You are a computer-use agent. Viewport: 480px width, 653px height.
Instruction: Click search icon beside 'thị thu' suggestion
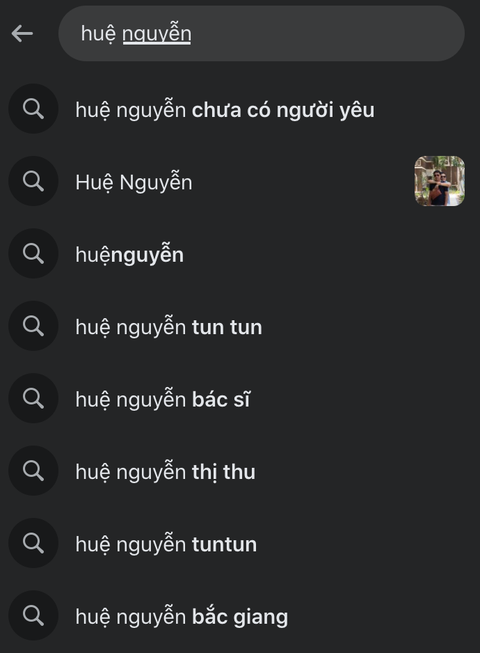(33, 471)
